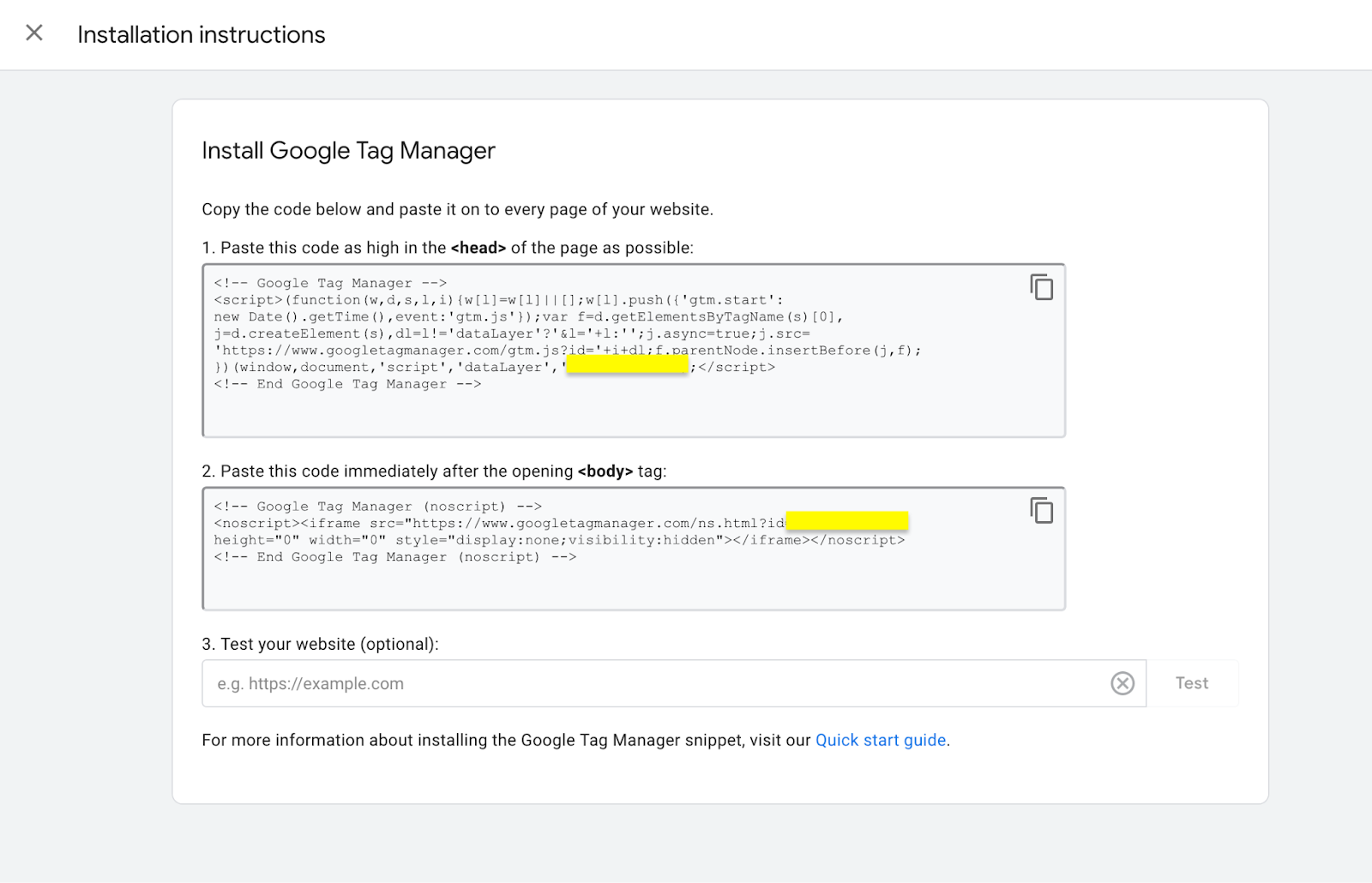Click the Test button
The height and width of the screenshot is (883, 1372).
[1192, 683]
